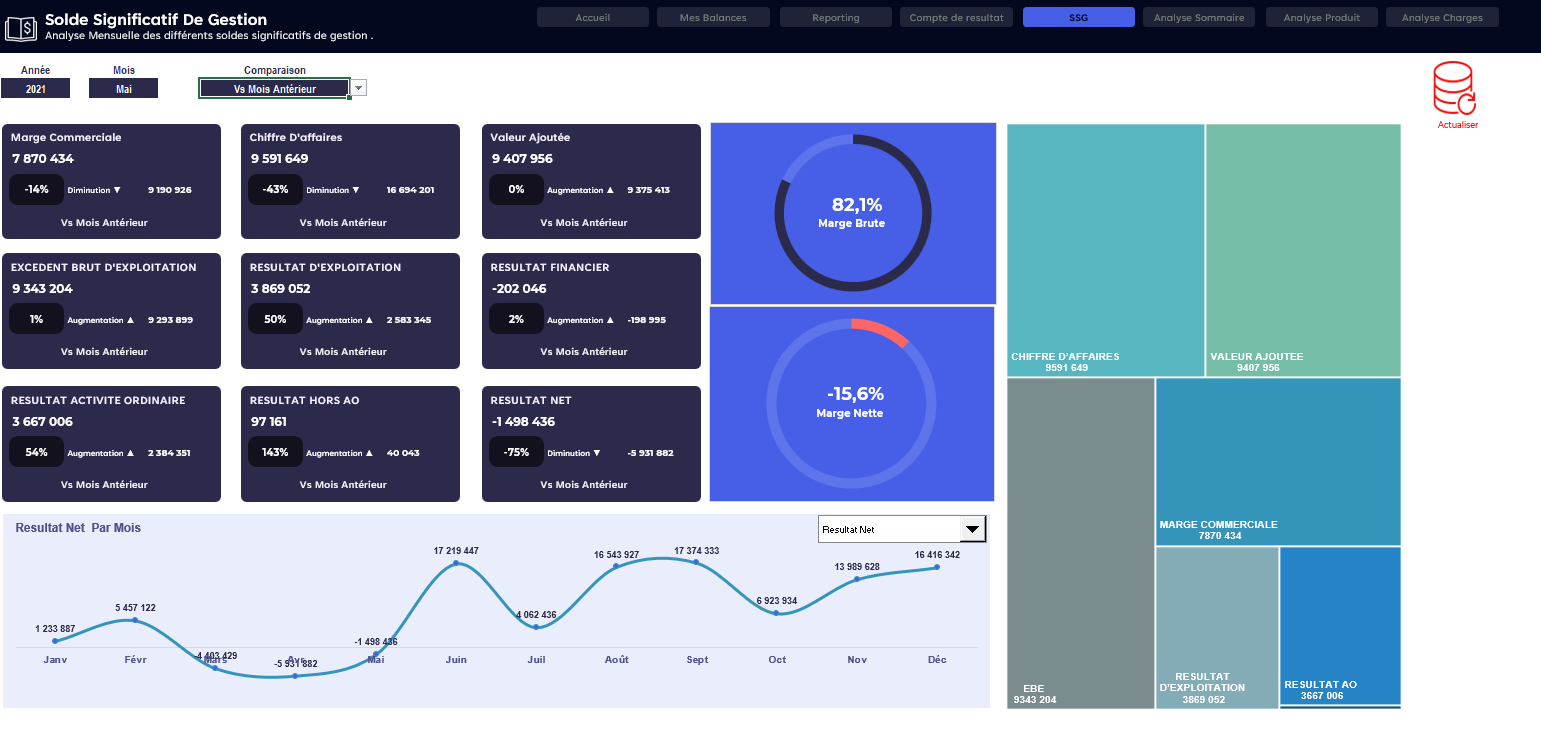Click the previous value 16 694 201

click(x=410, y=190)
